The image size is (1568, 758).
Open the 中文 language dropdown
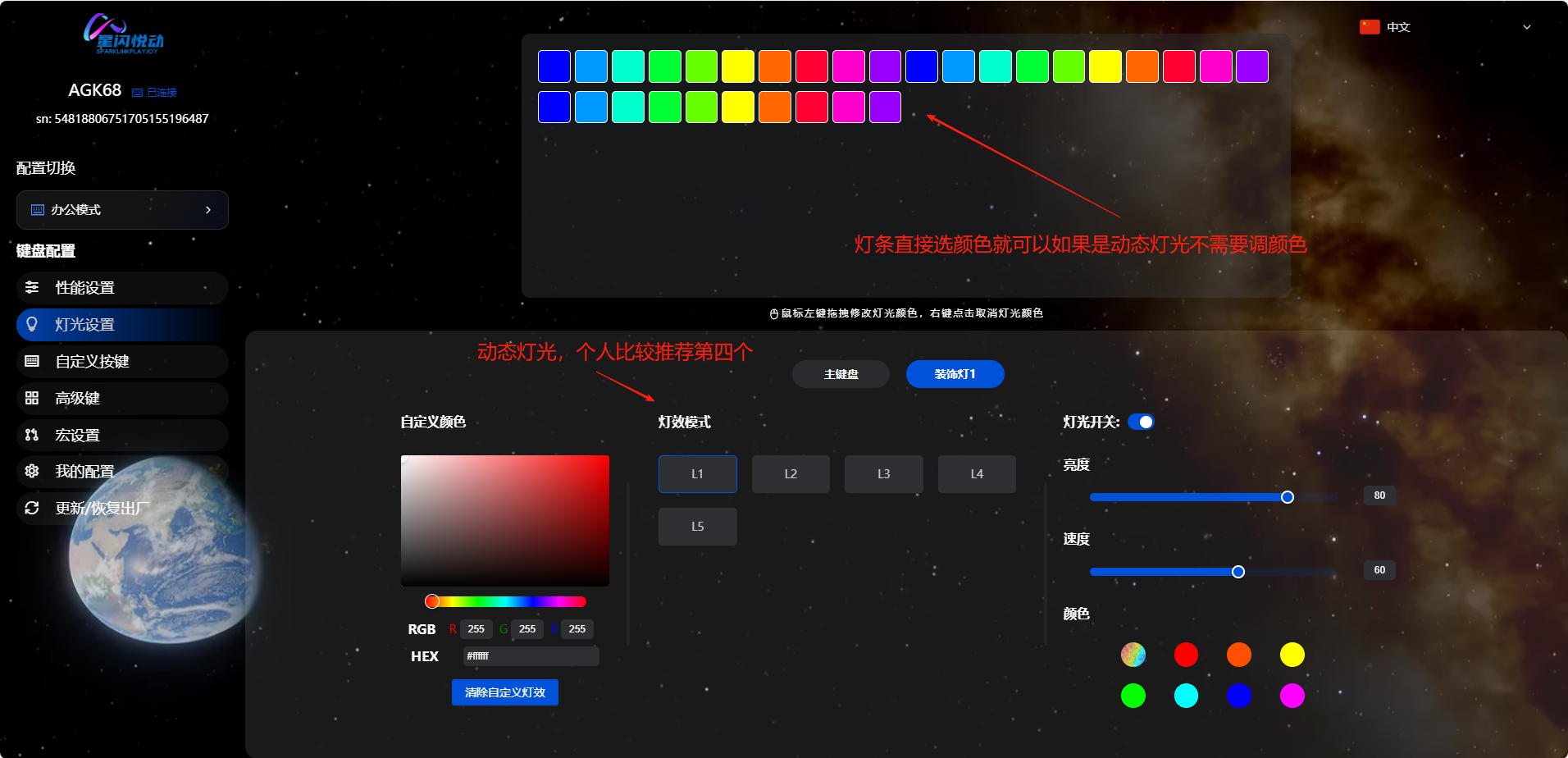(x=1445, y=27)
